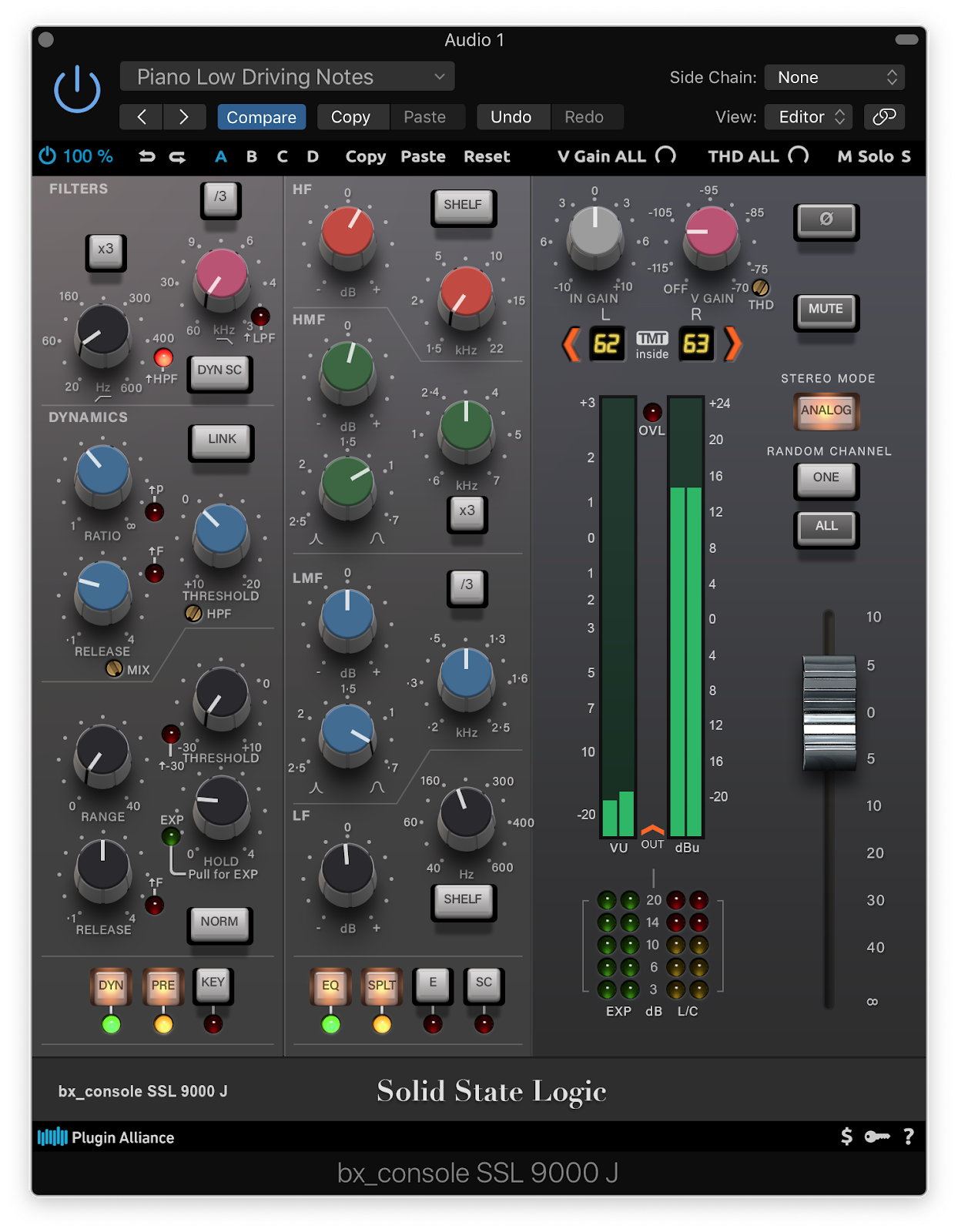The image size is (958, 1232).
Task: Toggle the EQ section button
Action: pos(330,986)
